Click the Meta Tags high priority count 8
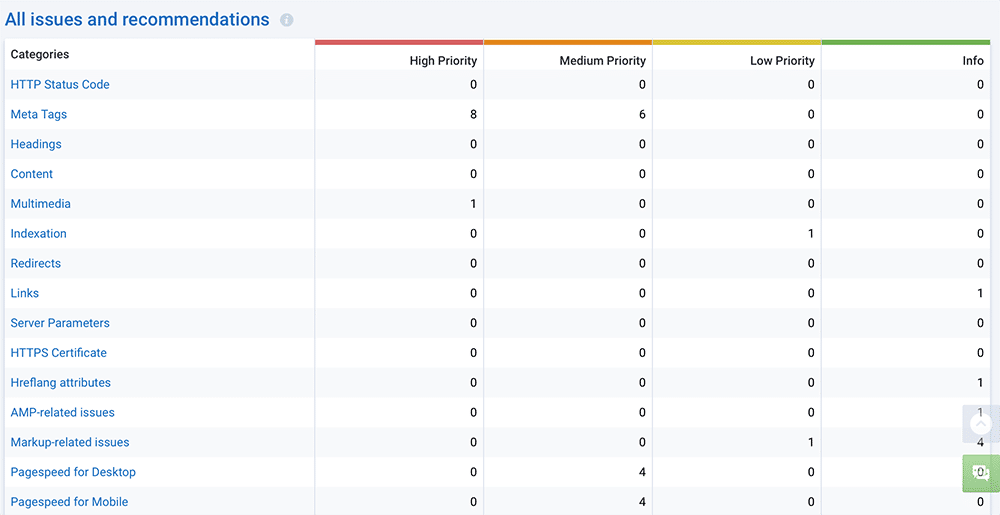Screen dimensions: 1000x515 coord(473,115)
